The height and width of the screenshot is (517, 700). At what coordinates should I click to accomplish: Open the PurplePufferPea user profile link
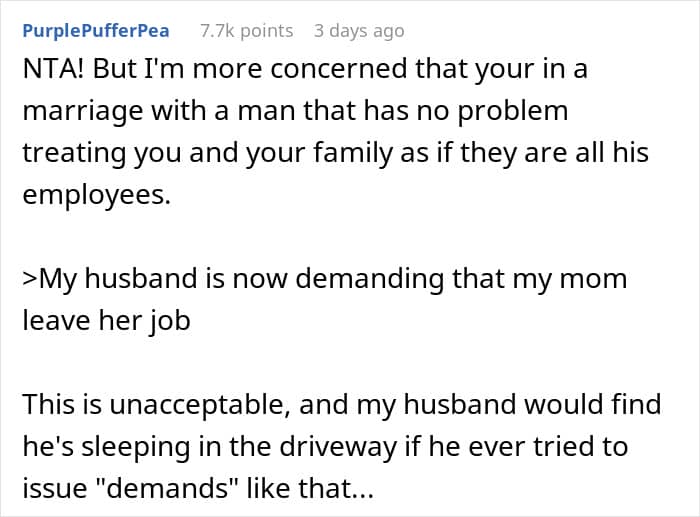[x=95, y=31]
